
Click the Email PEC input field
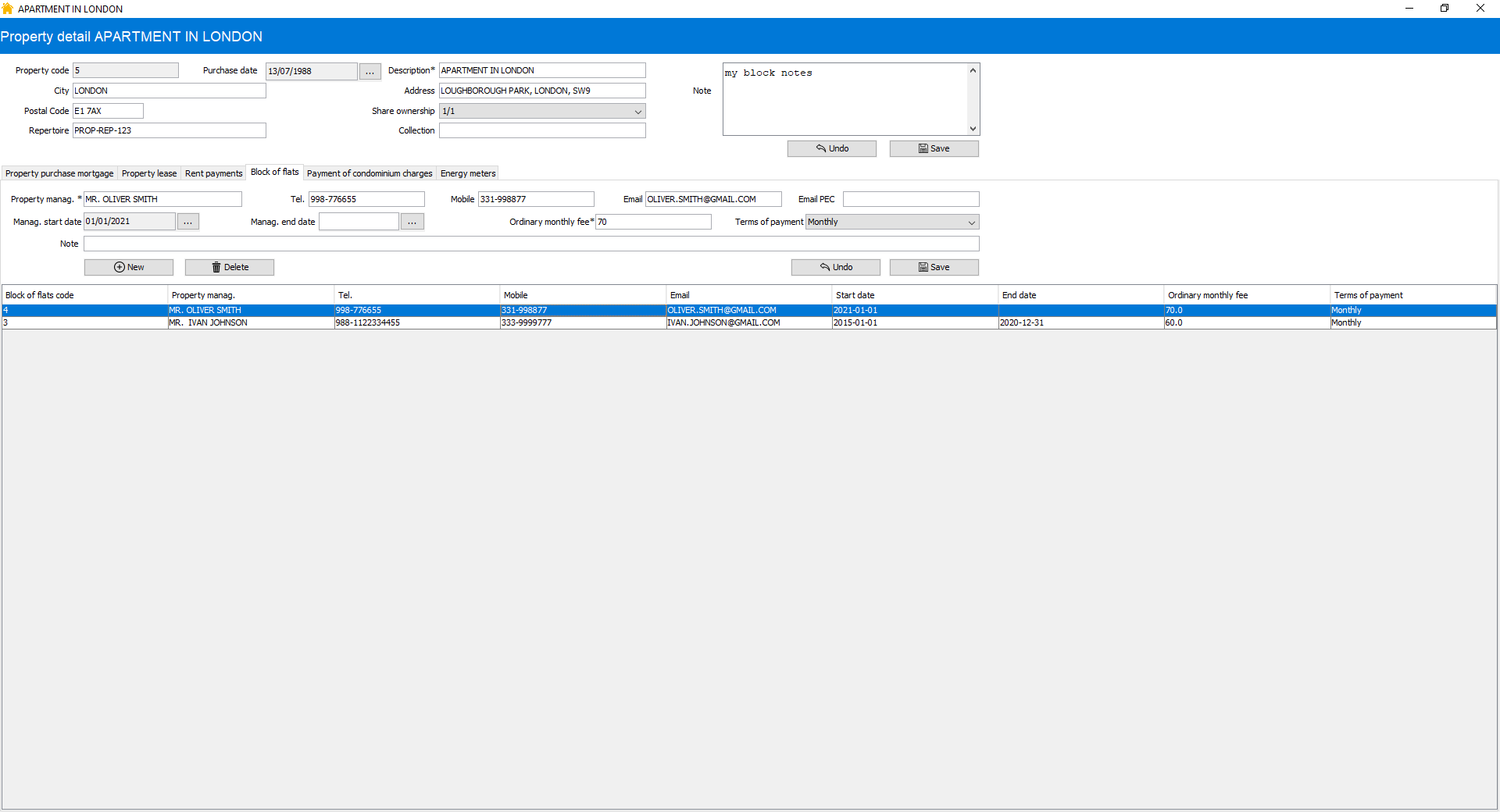pos(910,200)
